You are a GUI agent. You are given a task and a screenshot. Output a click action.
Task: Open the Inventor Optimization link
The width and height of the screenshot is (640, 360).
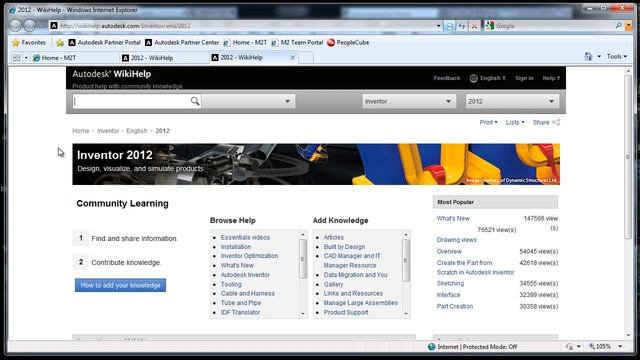coord(249,256)
